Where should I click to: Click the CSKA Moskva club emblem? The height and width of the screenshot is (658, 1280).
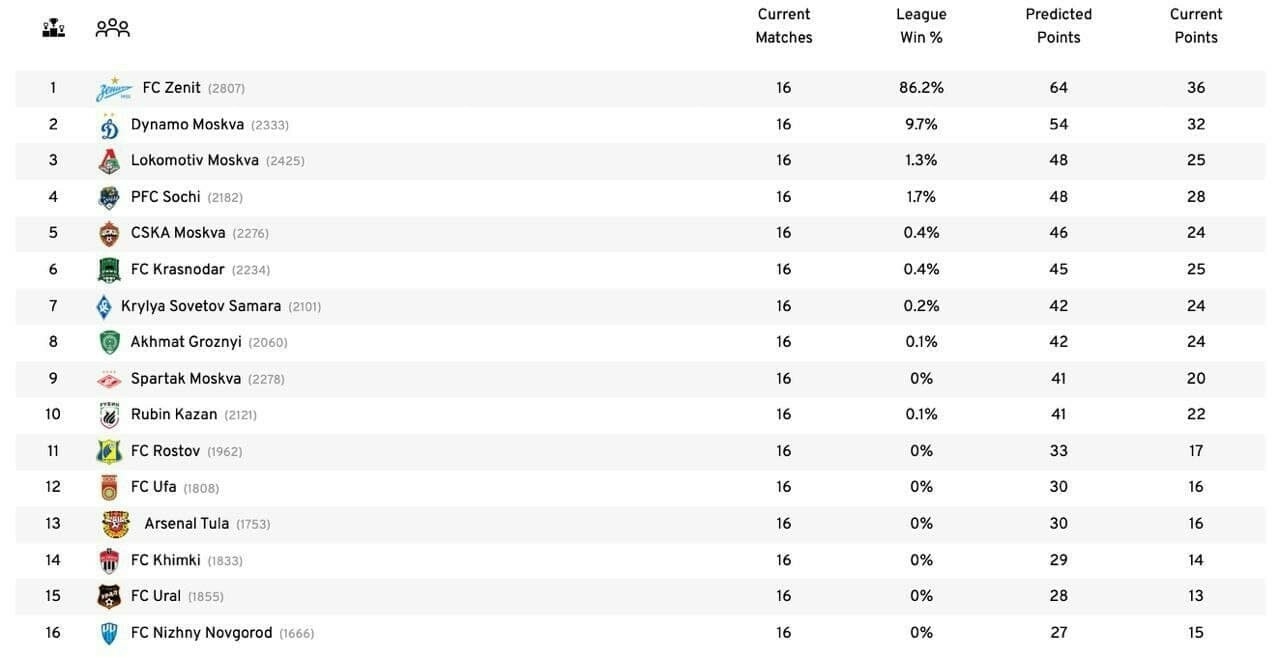click(109, 234)
